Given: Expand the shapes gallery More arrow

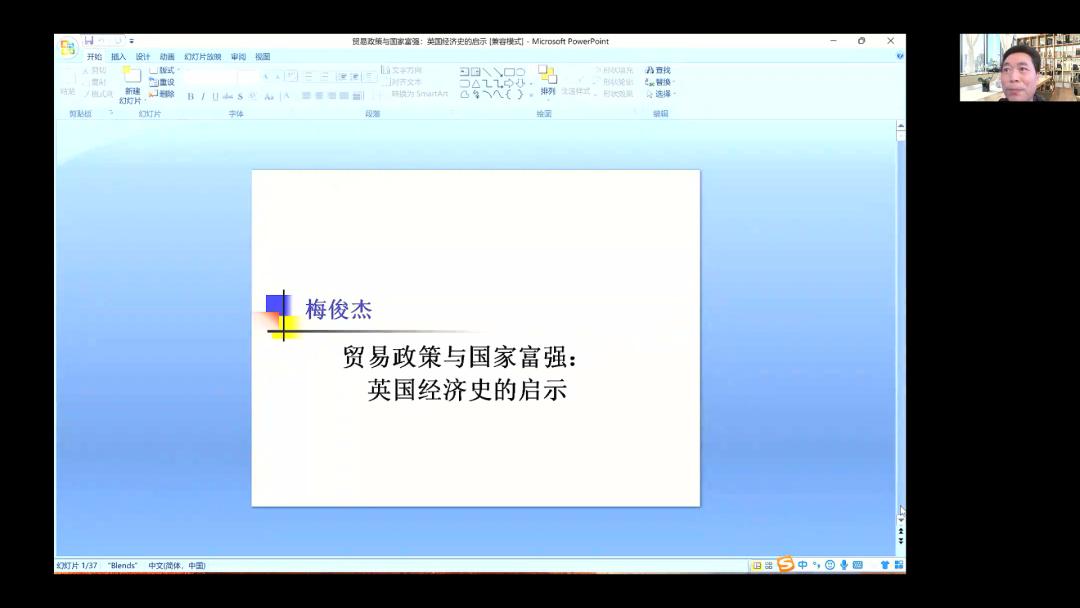Looking at the screenshot, I should click(x=531, y=94).
